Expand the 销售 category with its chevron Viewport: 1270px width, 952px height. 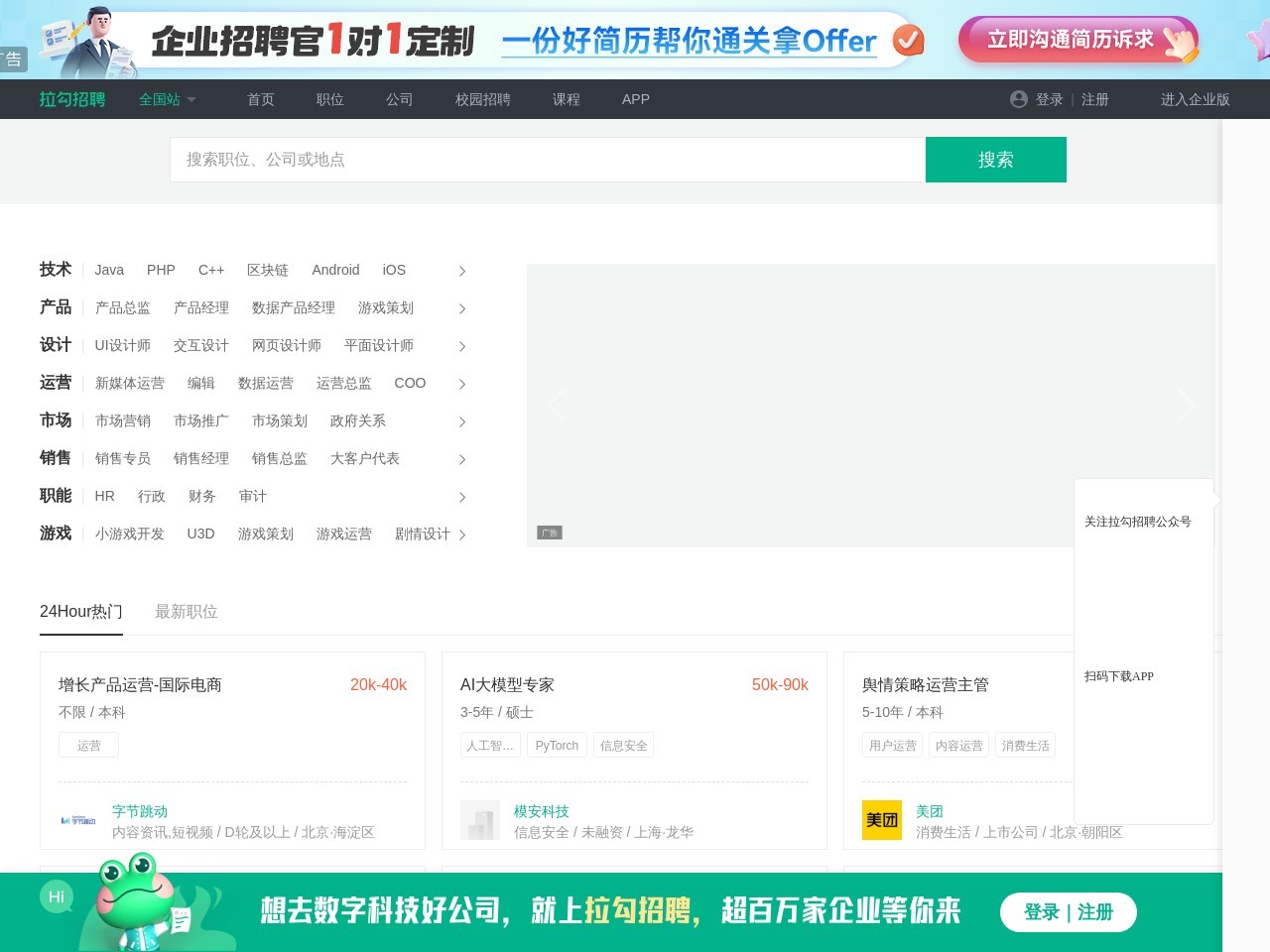tap(462, 459)
